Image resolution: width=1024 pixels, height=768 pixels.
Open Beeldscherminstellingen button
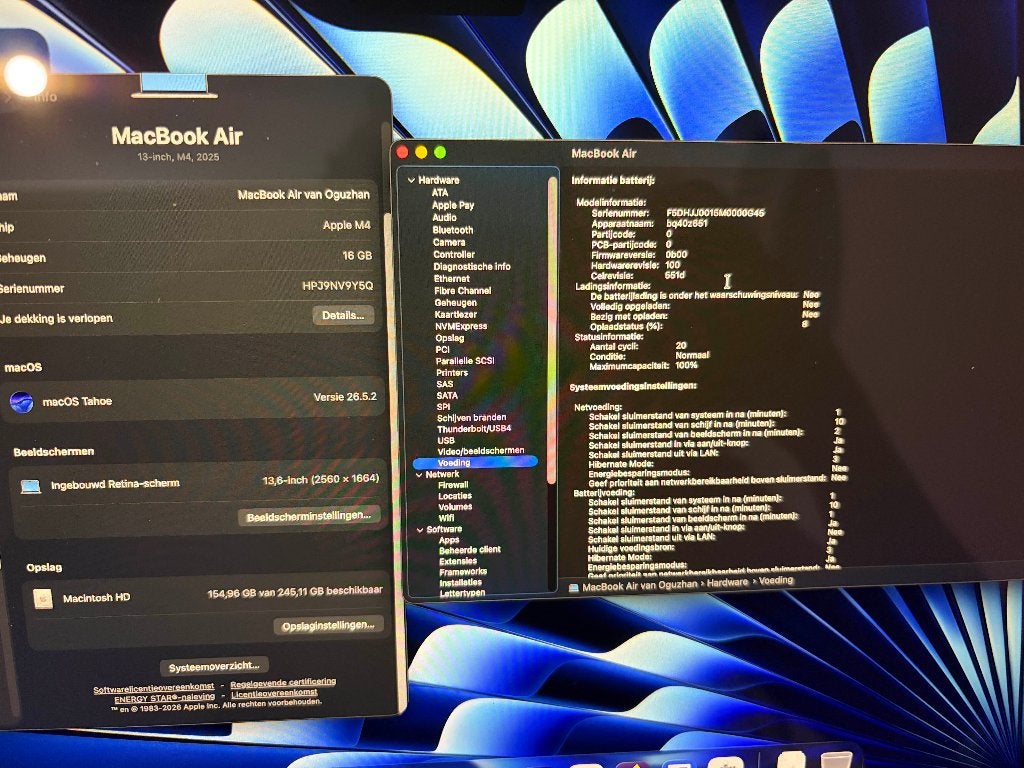(x=308, y=516)
